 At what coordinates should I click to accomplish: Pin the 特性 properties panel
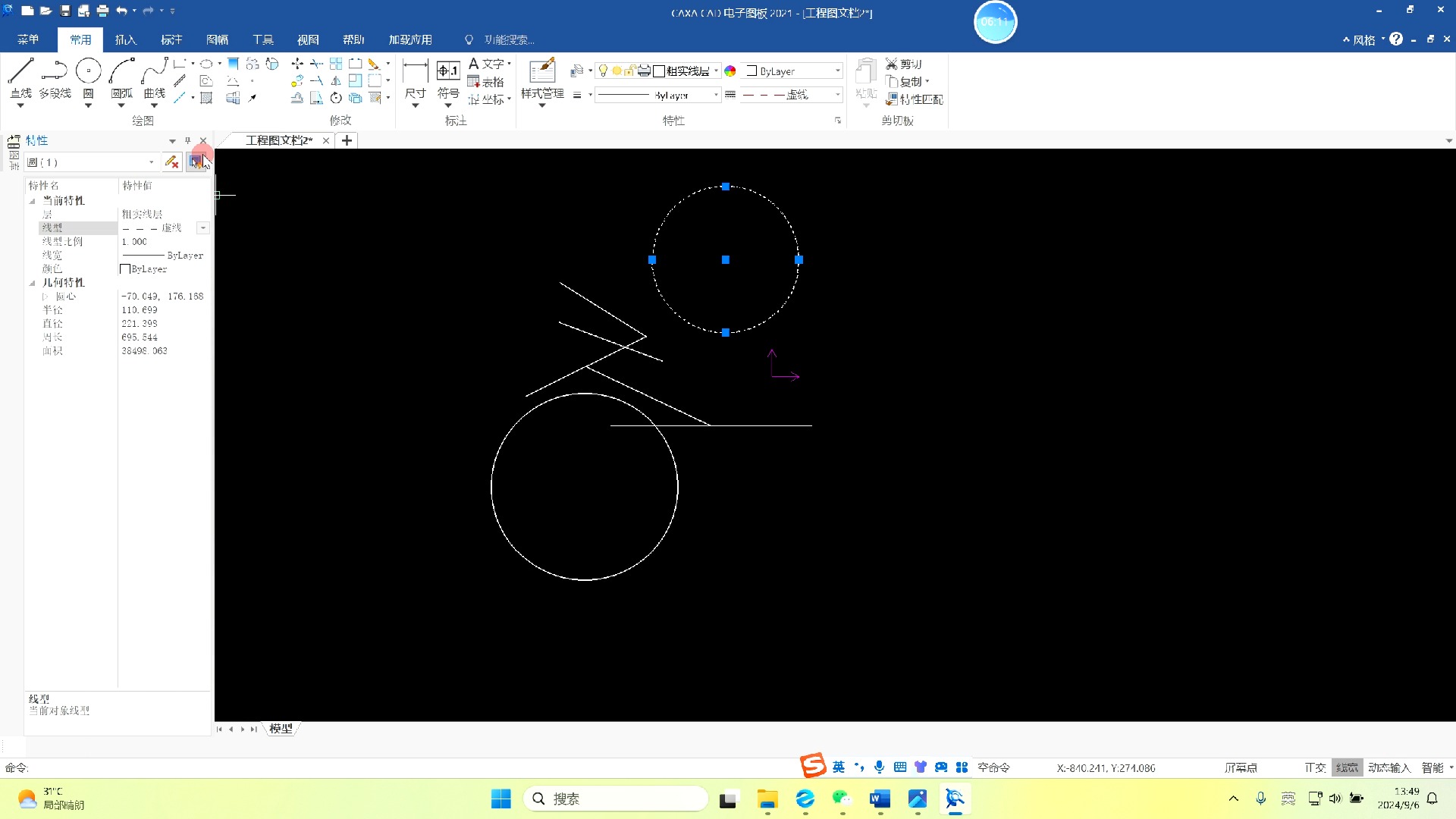[x=187, y=140]
